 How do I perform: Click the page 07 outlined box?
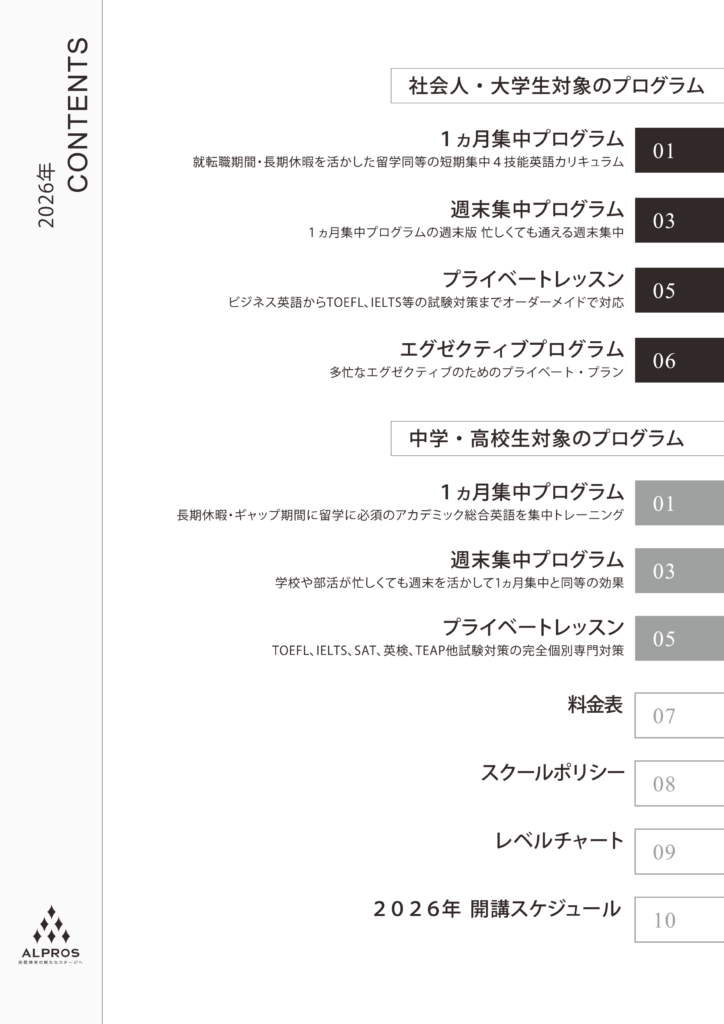pos(678,716)
